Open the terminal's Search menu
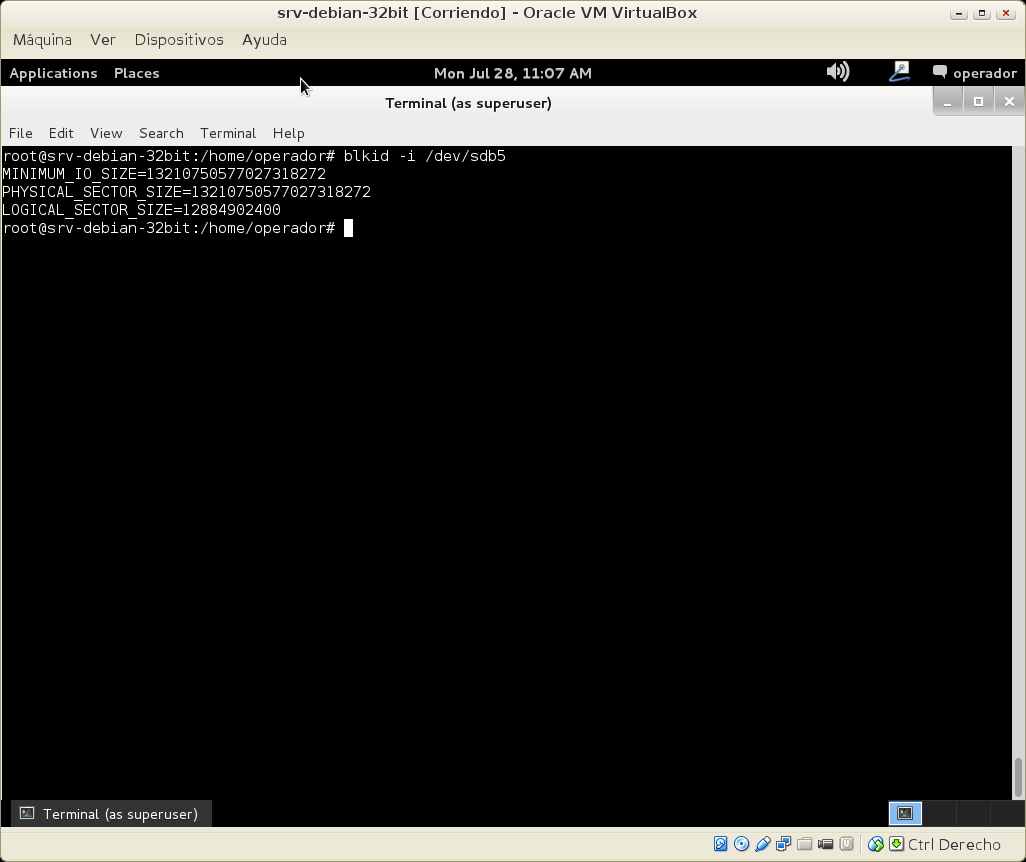Image resolution: width=1026 pixels, height=862 pixels. 161,133
